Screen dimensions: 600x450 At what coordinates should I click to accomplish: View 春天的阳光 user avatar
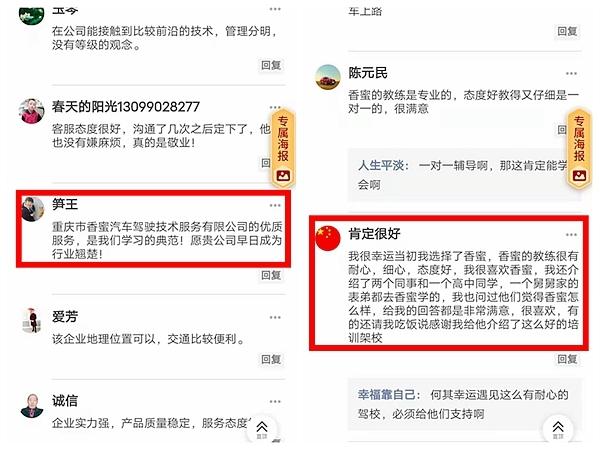[32, 111]
